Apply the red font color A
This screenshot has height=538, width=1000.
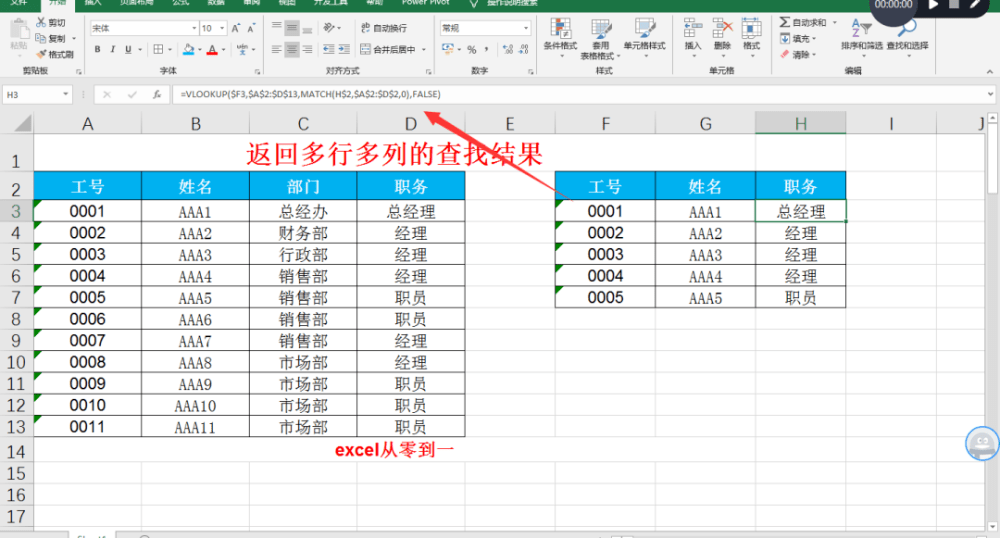212,49
